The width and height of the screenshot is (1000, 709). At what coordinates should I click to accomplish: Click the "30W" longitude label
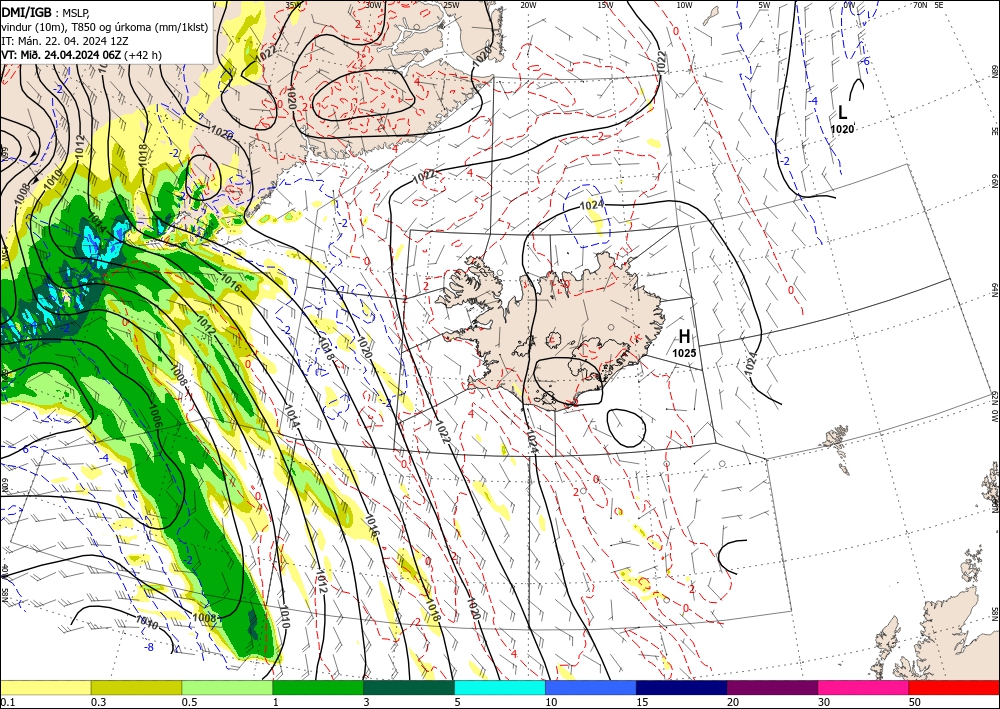pyautogui.click(x=373, y=5)
